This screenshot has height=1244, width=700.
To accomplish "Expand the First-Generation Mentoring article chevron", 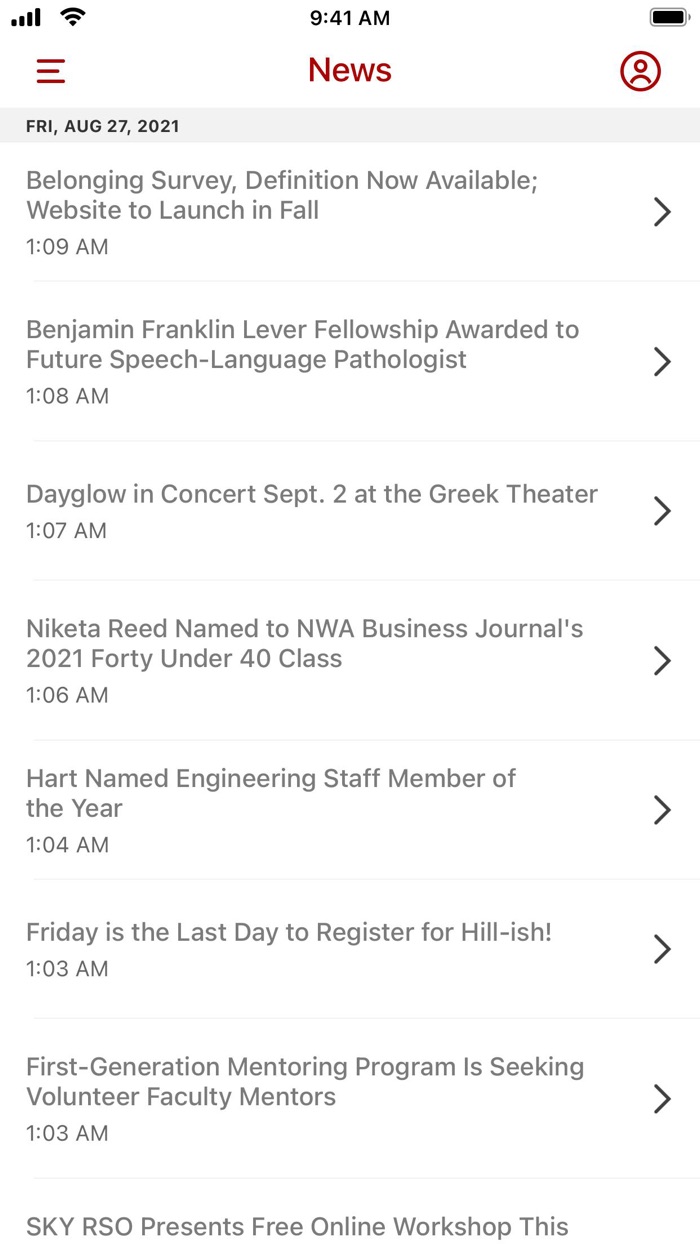I will pyautogui.click(x=662, y=1099).
